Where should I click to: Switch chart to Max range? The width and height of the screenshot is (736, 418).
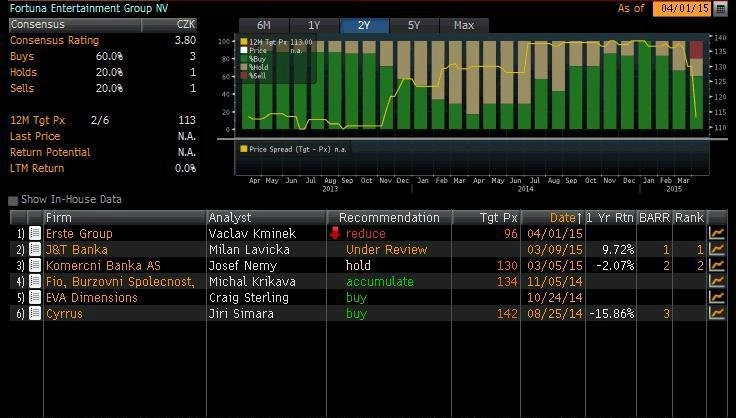(464, 25)
